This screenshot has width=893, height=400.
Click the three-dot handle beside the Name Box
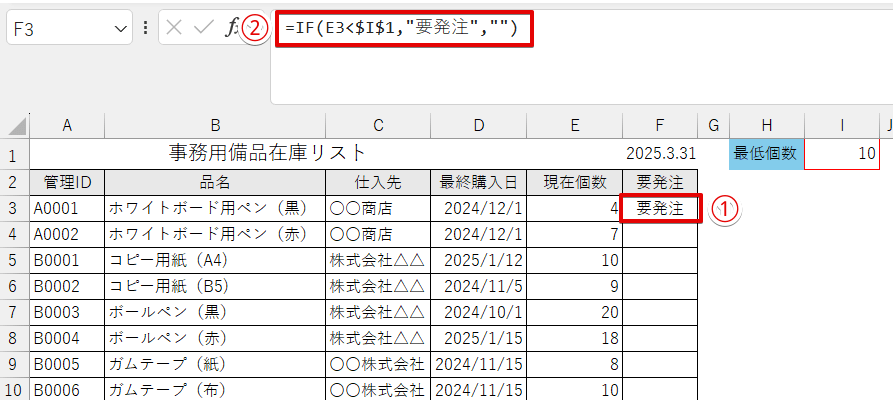[x=146, y=27]
